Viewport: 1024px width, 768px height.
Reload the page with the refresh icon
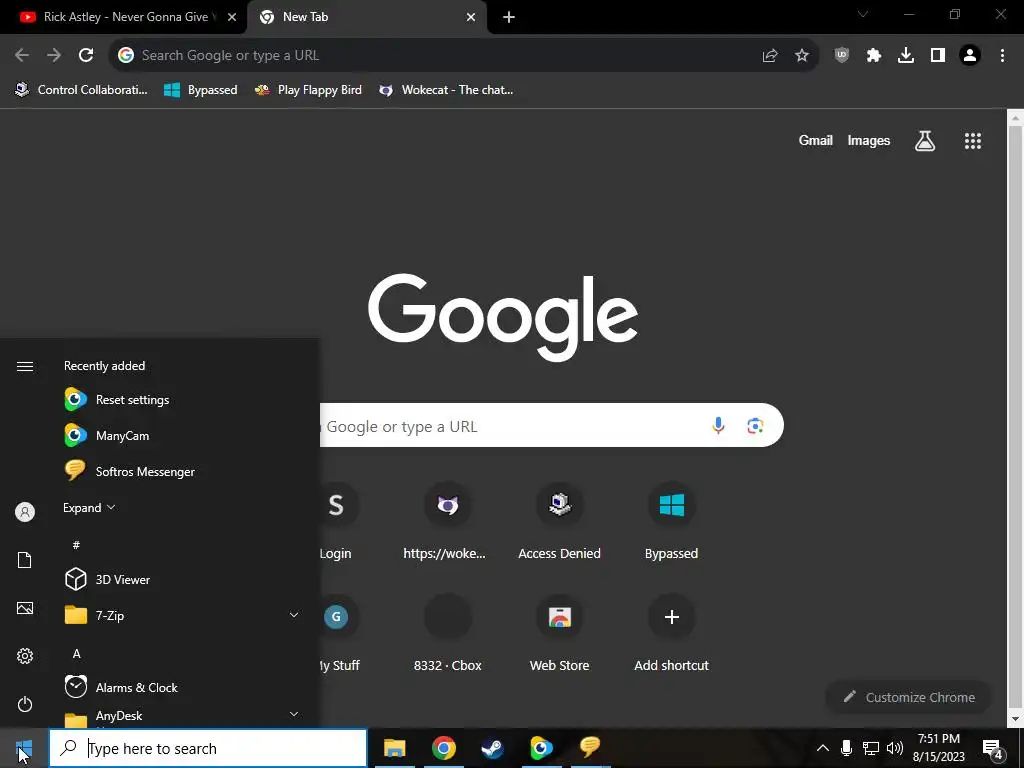pyautogui.click(x=86, y=56)
